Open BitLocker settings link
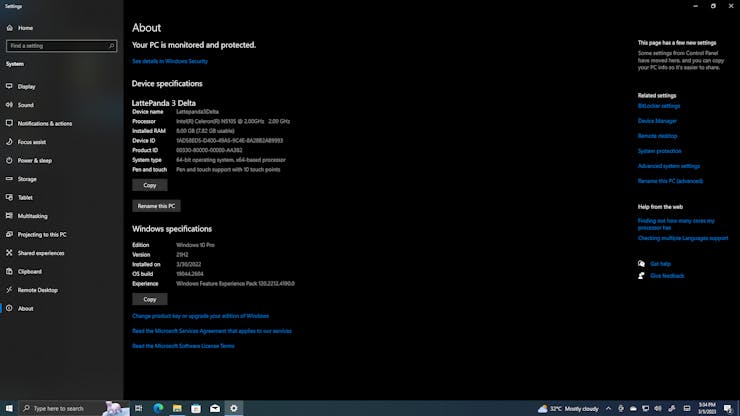 pyautogui.click(x=659, y=106)
